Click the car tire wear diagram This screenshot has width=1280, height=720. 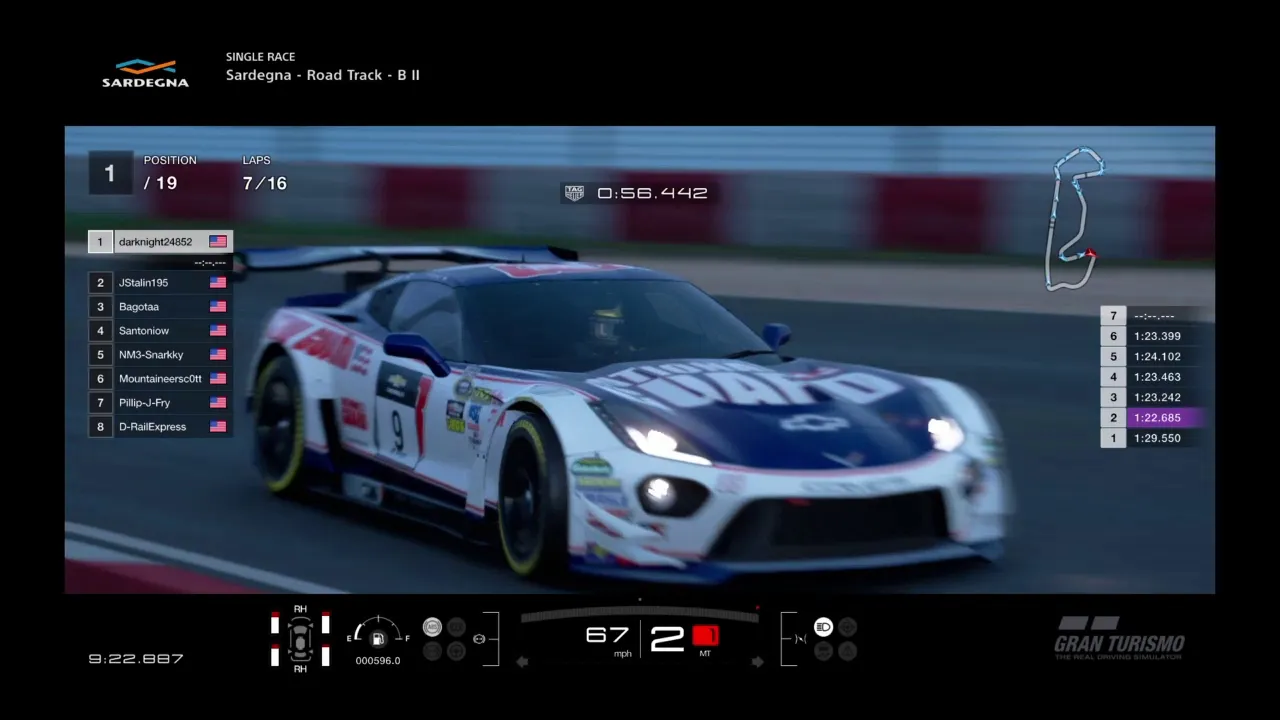(x=300, y=637)
